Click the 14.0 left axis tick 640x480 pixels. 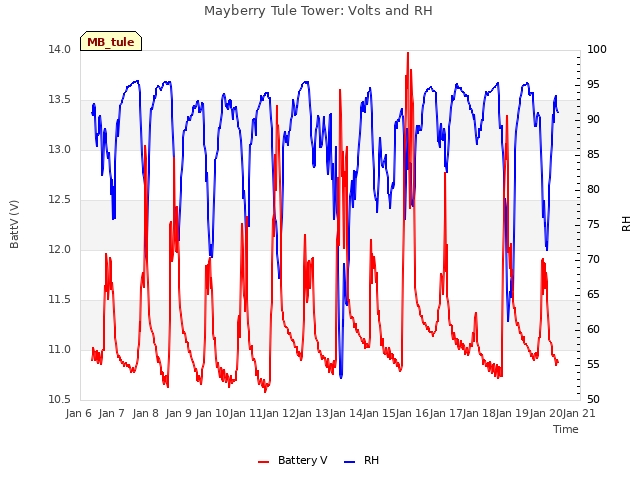59,49
